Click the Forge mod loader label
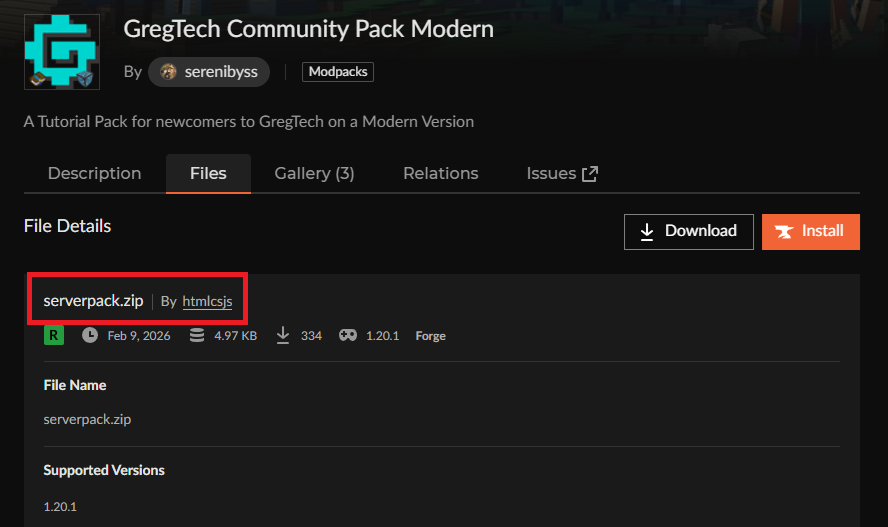Viewport: 888px width, 527px height. (430, 336)
